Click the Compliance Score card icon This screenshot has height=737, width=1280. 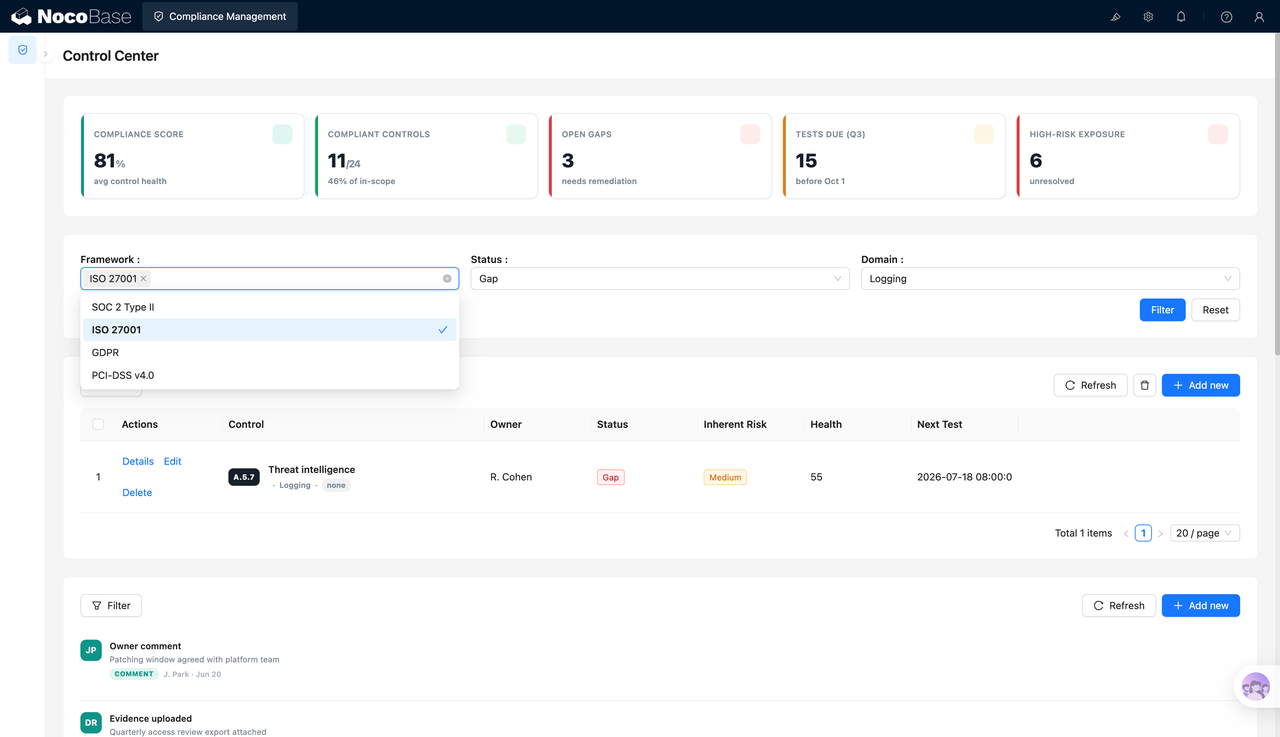pyautogui.click(x=282, y=134)
